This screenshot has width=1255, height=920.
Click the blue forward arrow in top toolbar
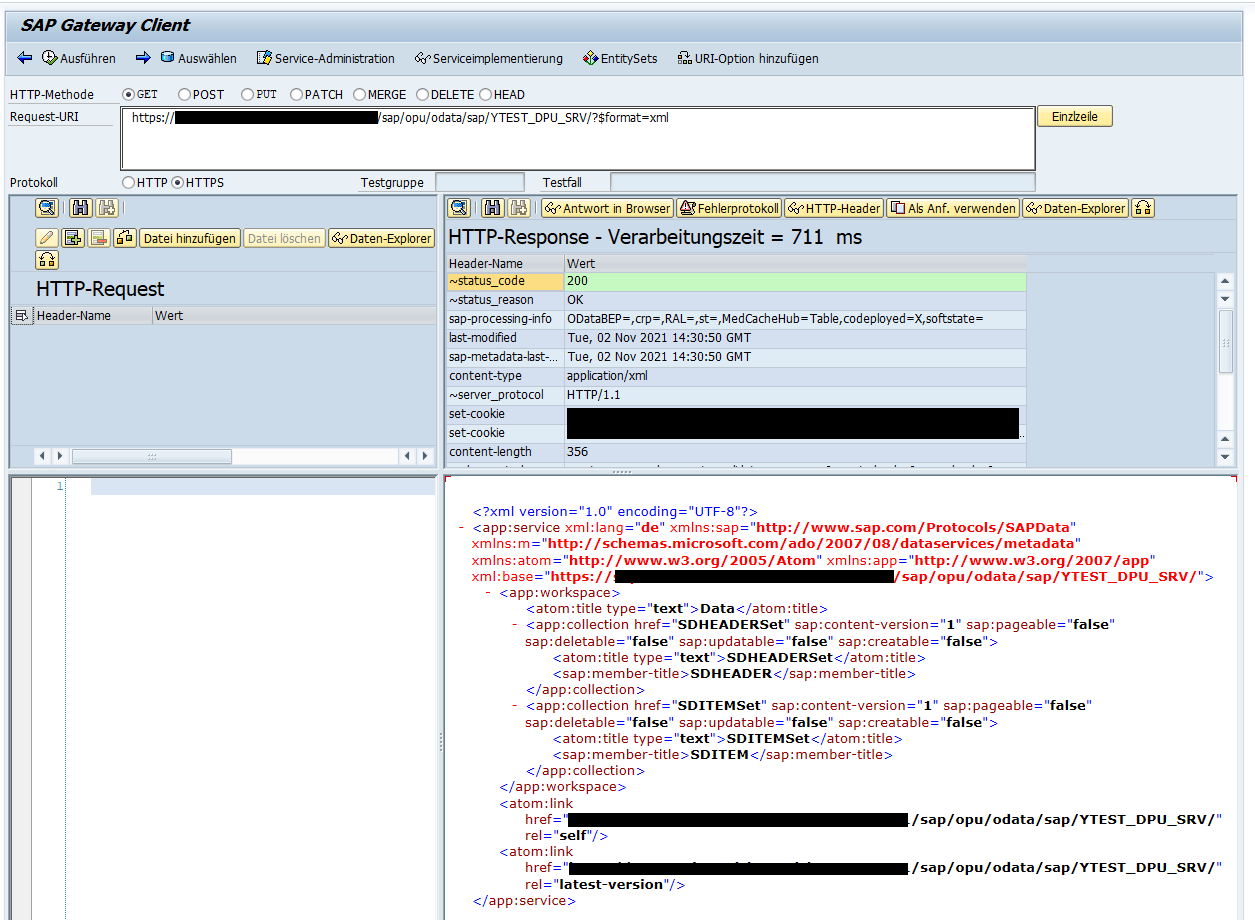(x=143, y=58)
